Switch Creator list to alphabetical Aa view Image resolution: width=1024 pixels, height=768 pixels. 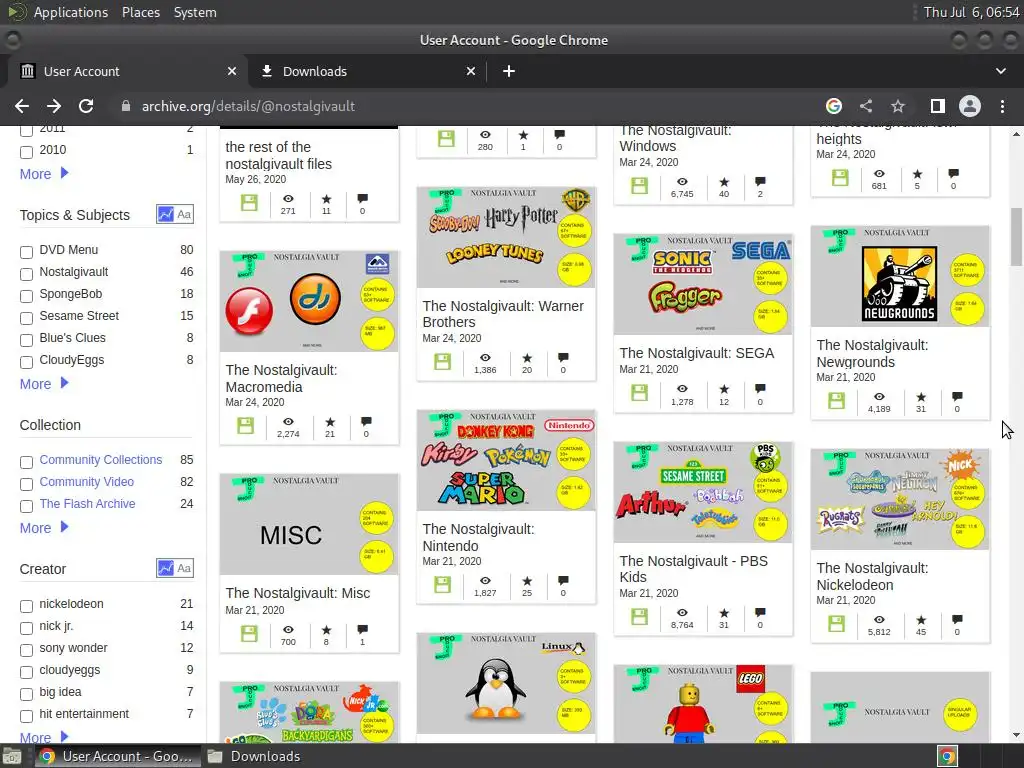coord(184,568)
